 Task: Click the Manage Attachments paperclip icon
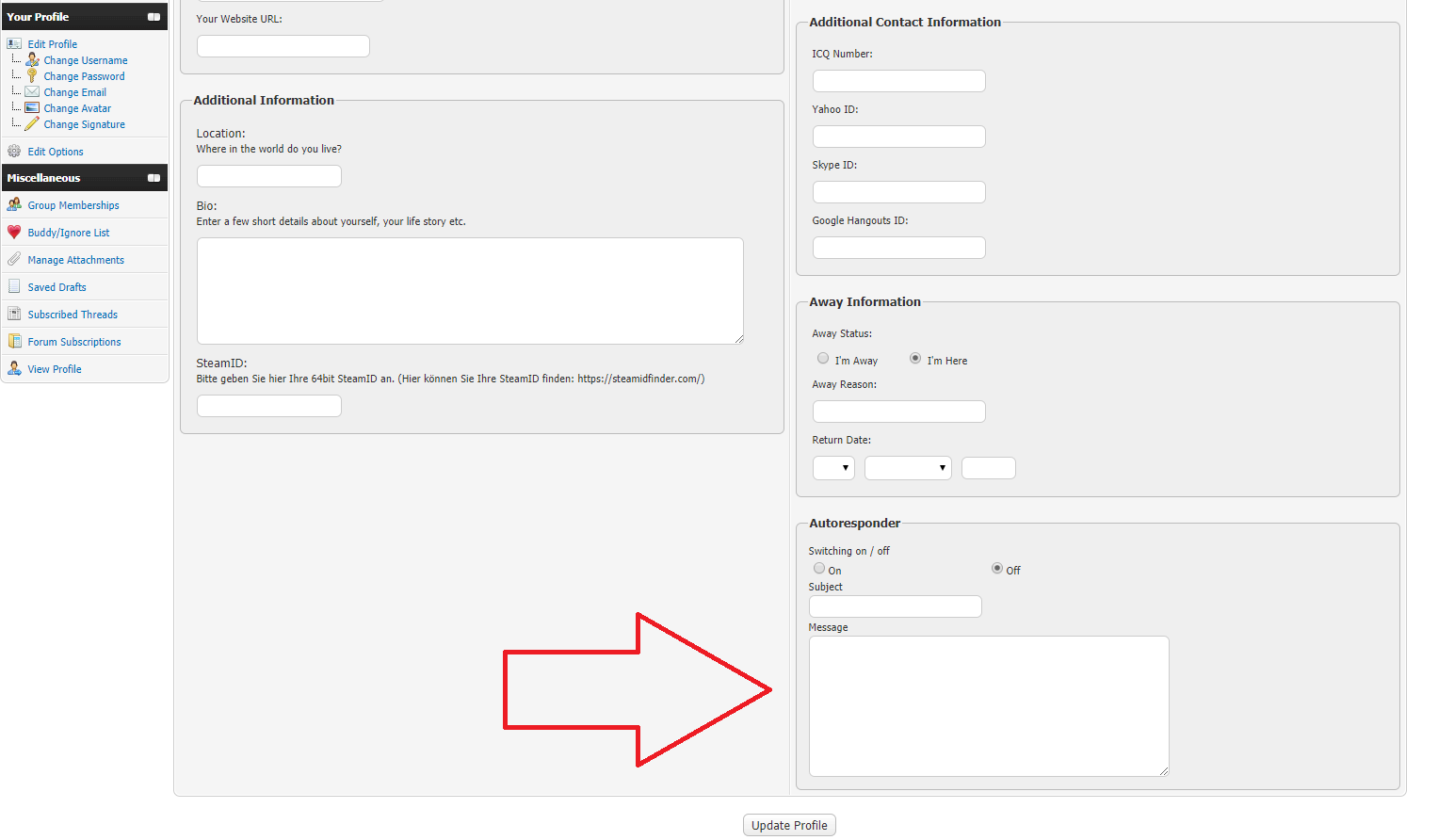coord(14,260)
